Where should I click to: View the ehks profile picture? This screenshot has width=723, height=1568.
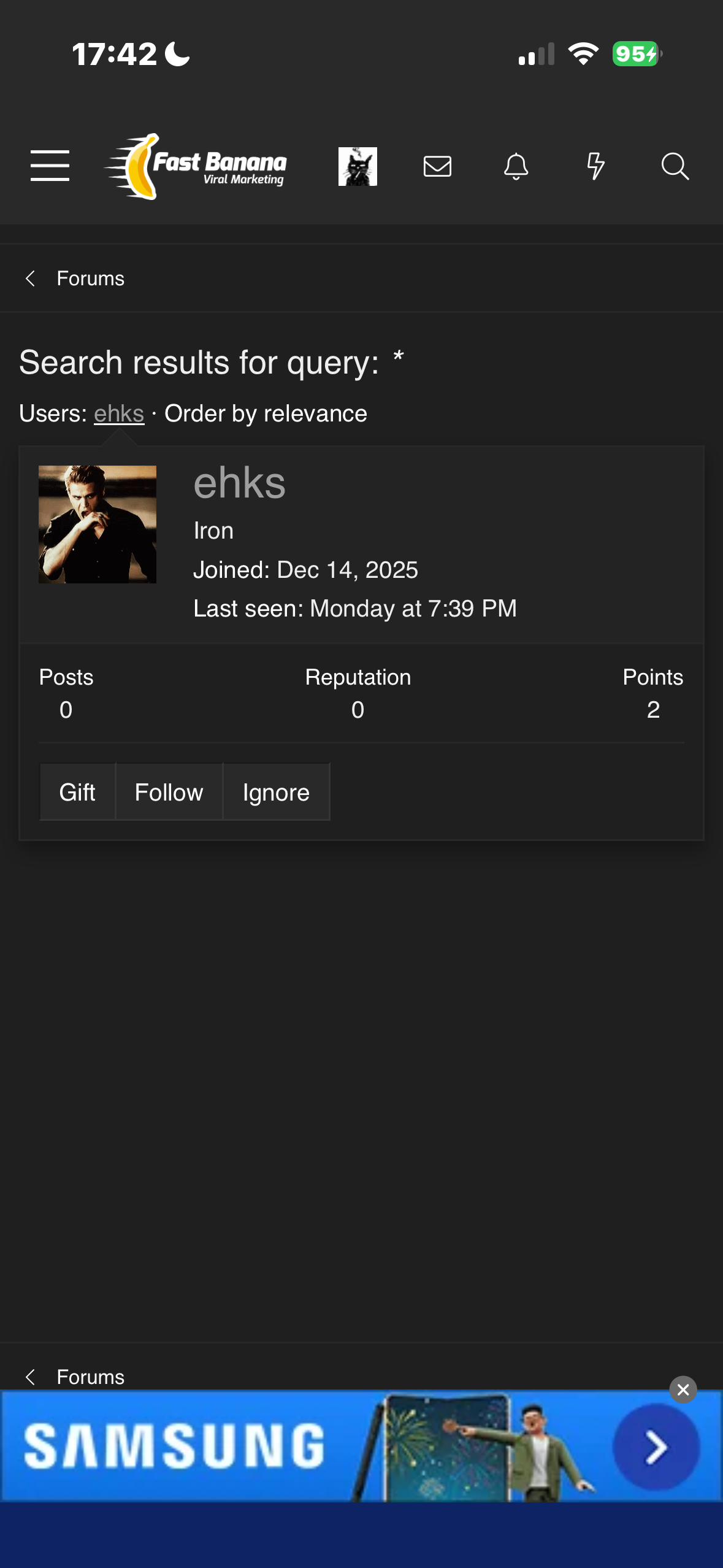tap(98, 525)
